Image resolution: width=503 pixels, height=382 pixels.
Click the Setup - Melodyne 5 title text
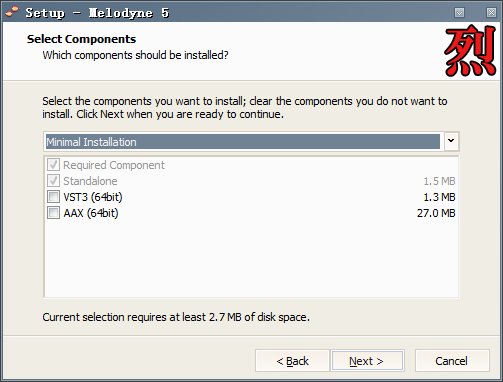point(97,13)
